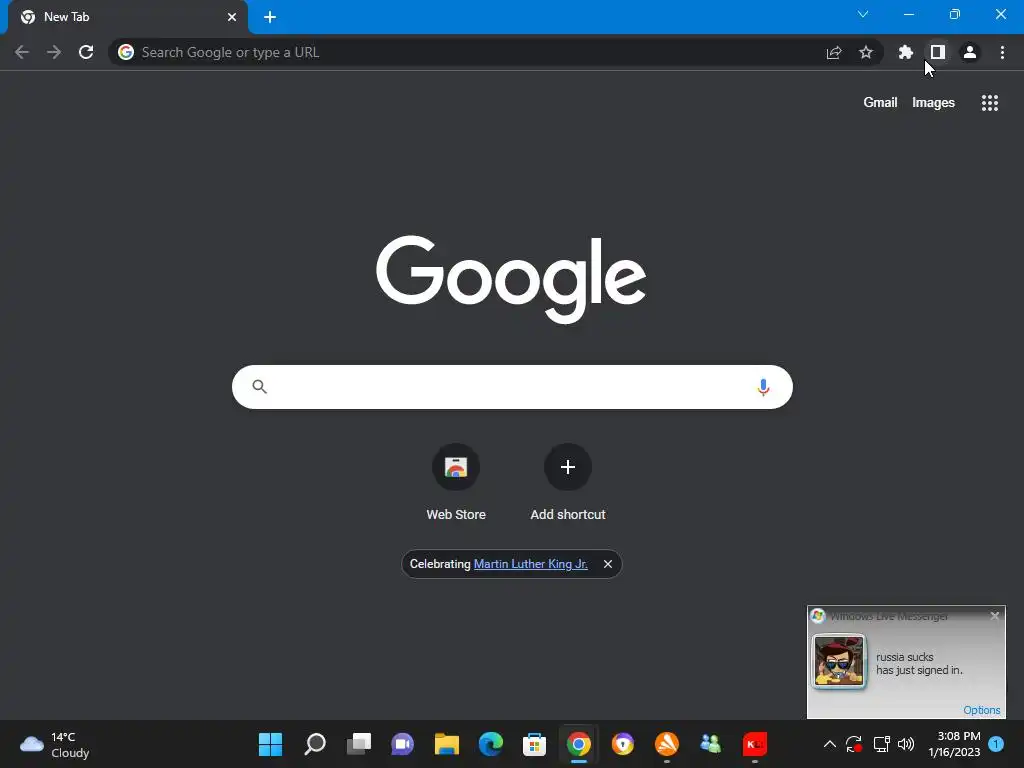Close the New Tab tab
This screenshot has height=768, width=1024.
coord(232,17)
